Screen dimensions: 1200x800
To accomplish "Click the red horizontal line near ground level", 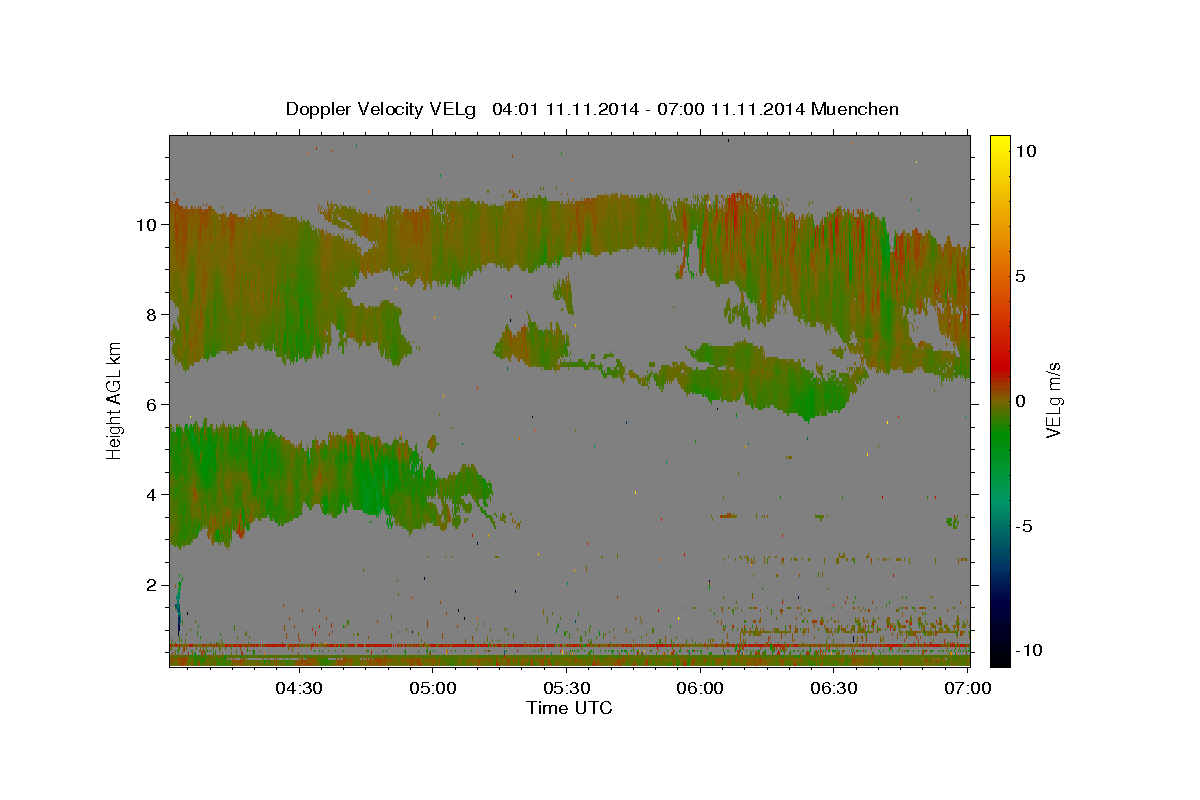I will pyautogui.click(x=569, y=645).
